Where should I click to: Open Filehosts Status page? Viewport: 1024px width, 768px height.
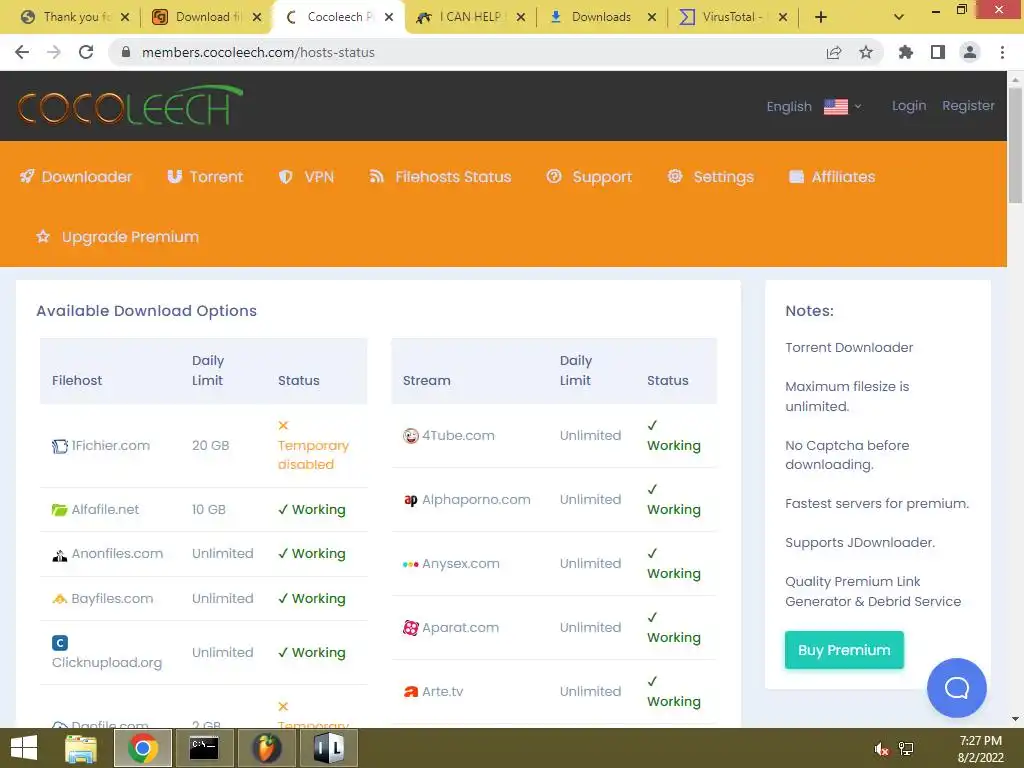440,177
